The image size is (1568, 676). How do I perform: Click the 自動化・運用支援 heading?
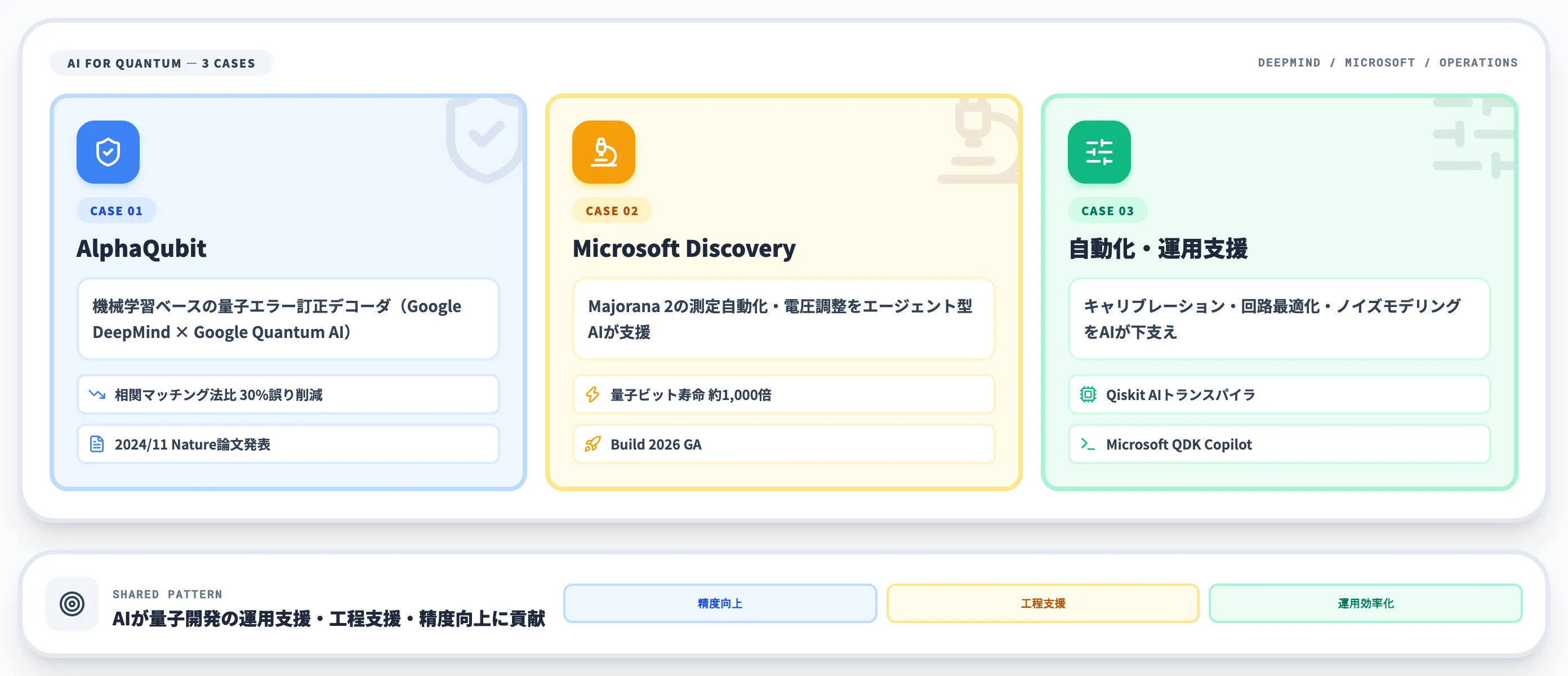pos(1158,248)
